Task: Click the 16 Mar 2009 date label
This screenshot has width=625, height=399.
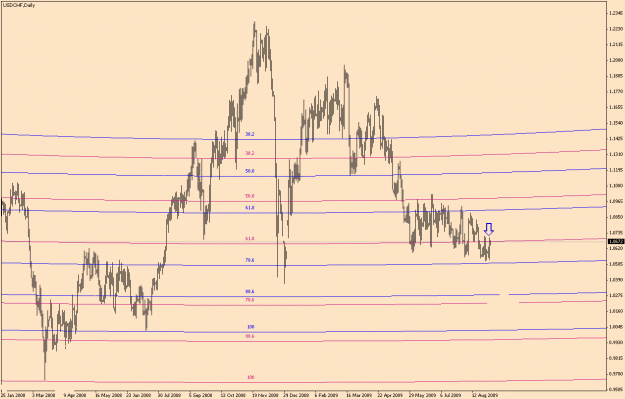Action: (x=359, y=395)
